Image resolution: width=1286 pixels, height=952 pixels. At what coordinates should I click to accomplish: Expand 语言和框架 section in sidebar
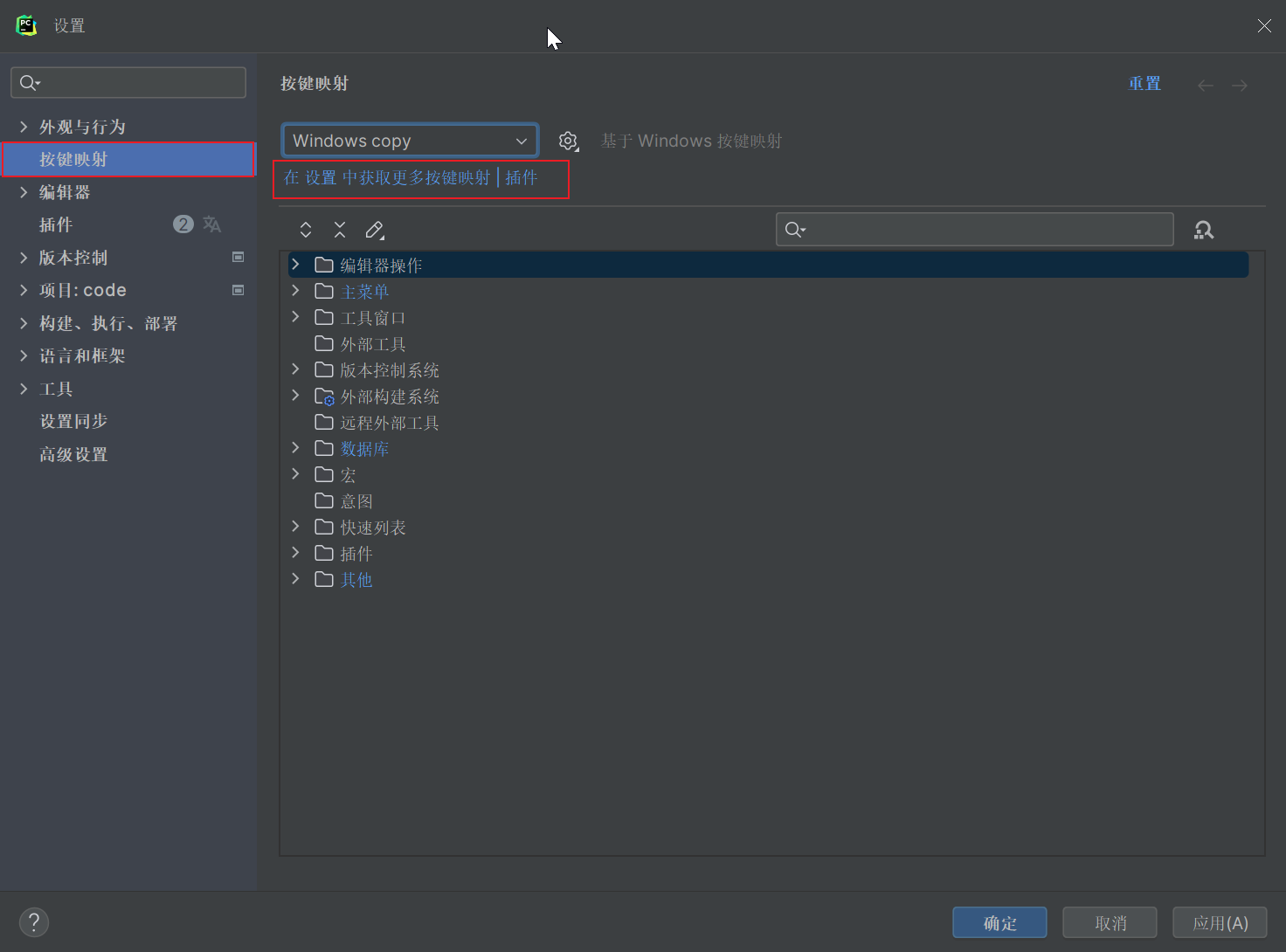click(x=24, y=355)
